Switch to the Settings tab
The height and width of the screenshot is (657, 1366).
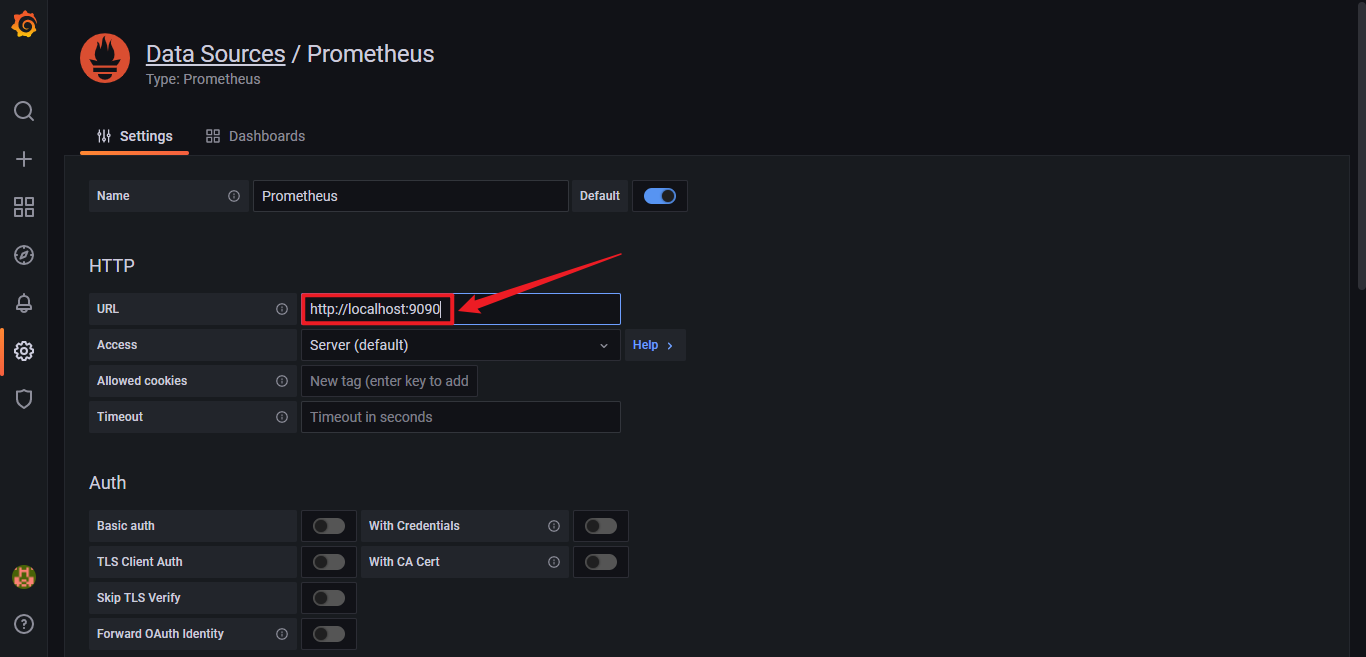click(x=134, y=136)
